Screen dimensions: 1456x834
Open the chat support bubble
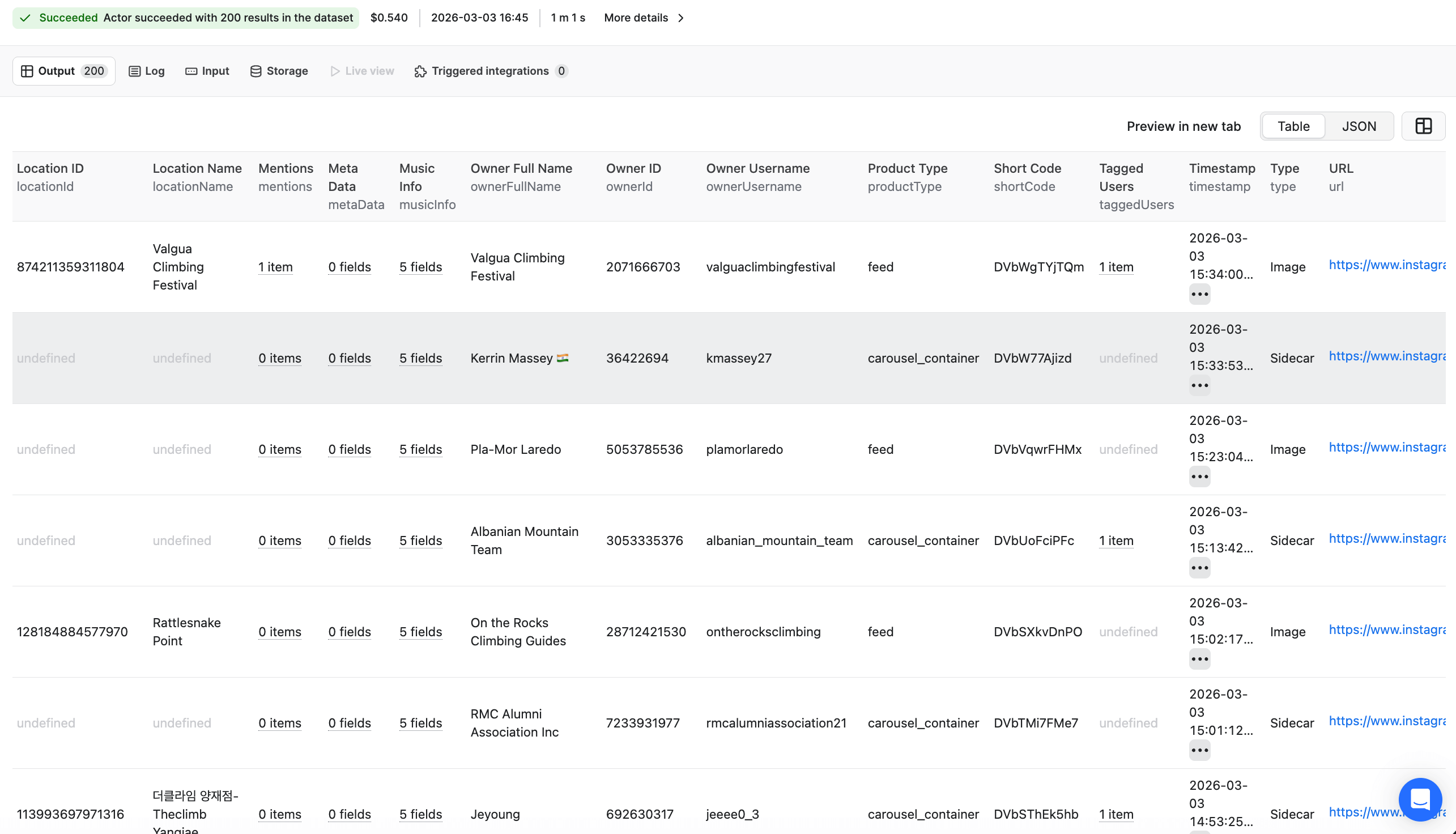1419,798
